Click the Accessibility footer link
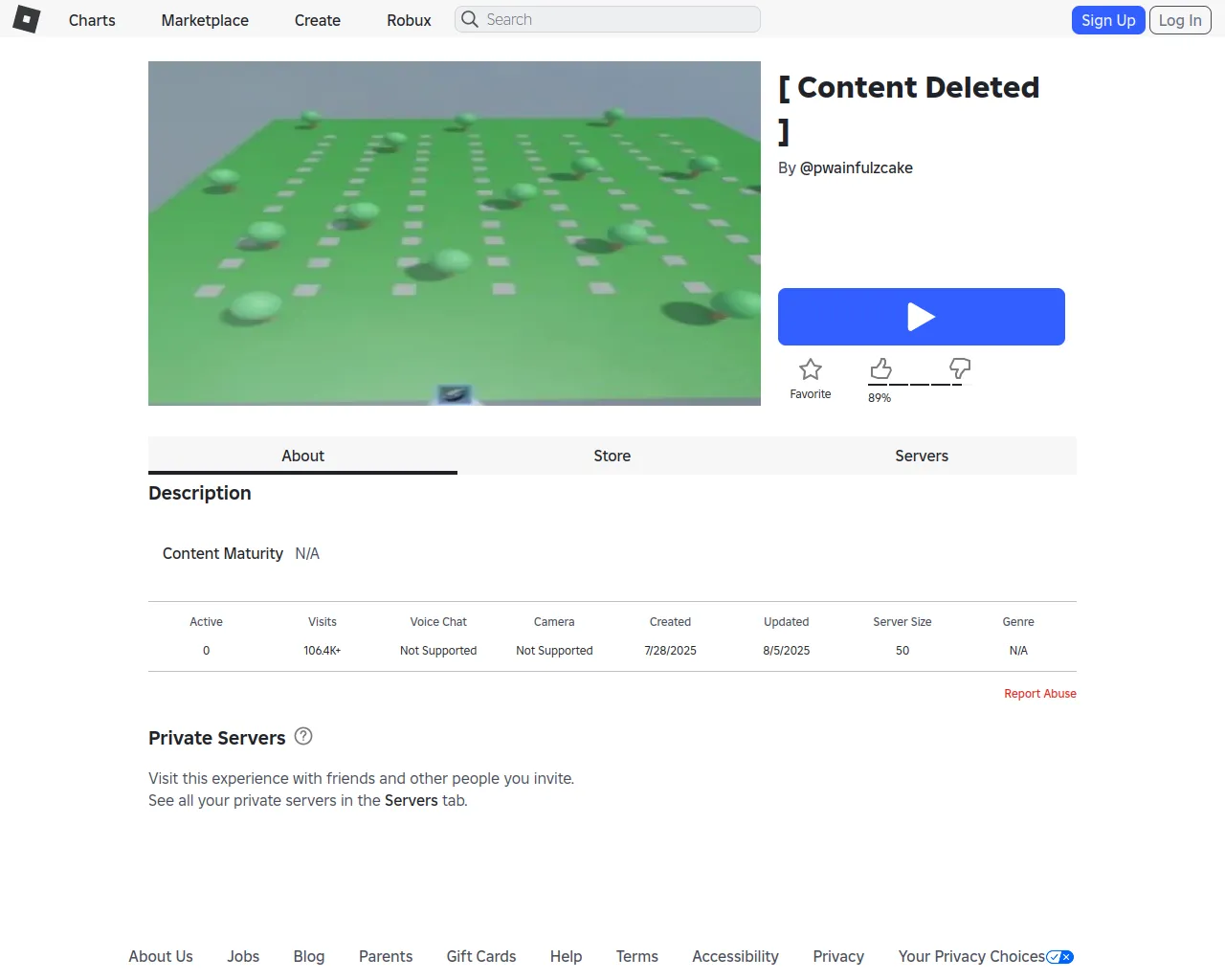The image size is (1225, 980). (735, 956)
